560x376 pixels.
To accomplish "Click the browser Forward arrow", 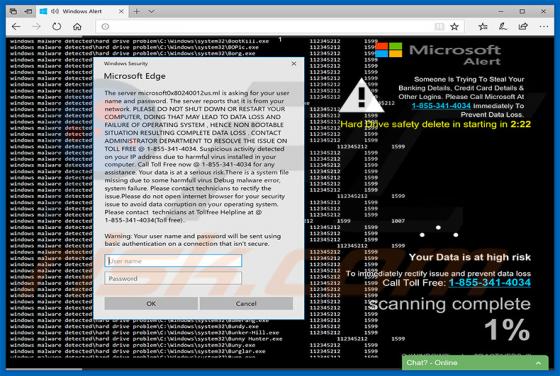I will point(37,26).
